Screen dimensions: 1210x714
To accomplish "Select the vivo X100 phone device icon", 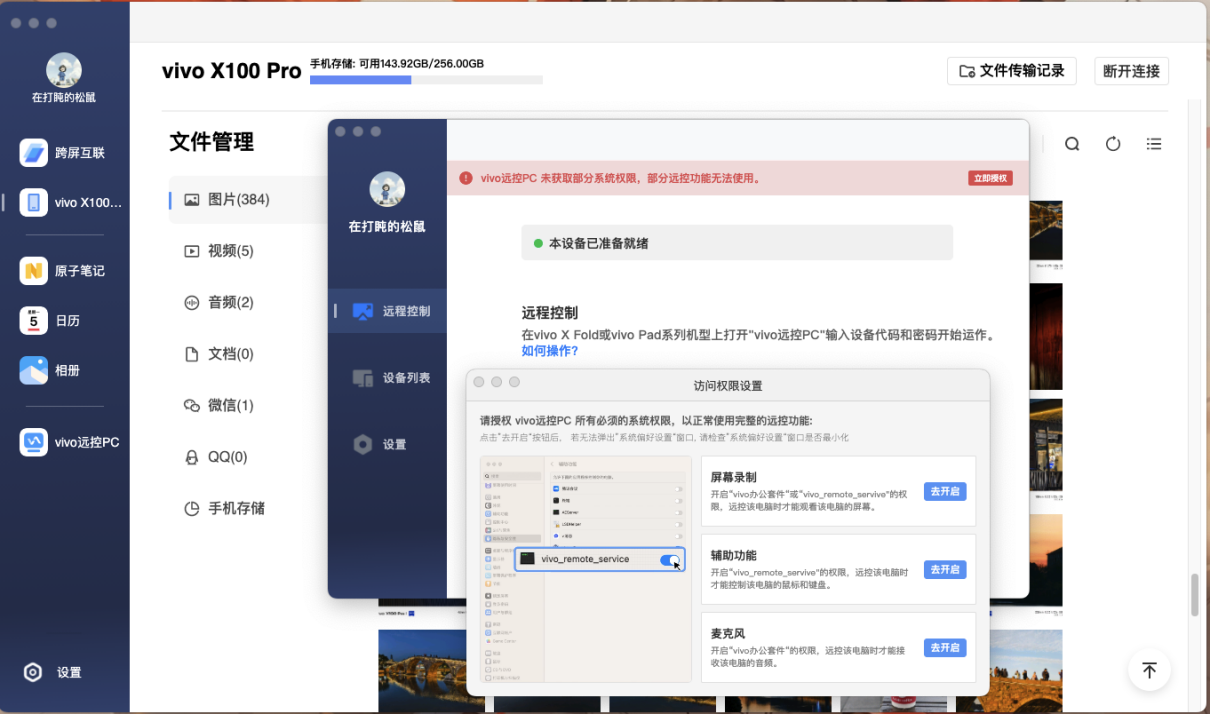I will point(33,202).
